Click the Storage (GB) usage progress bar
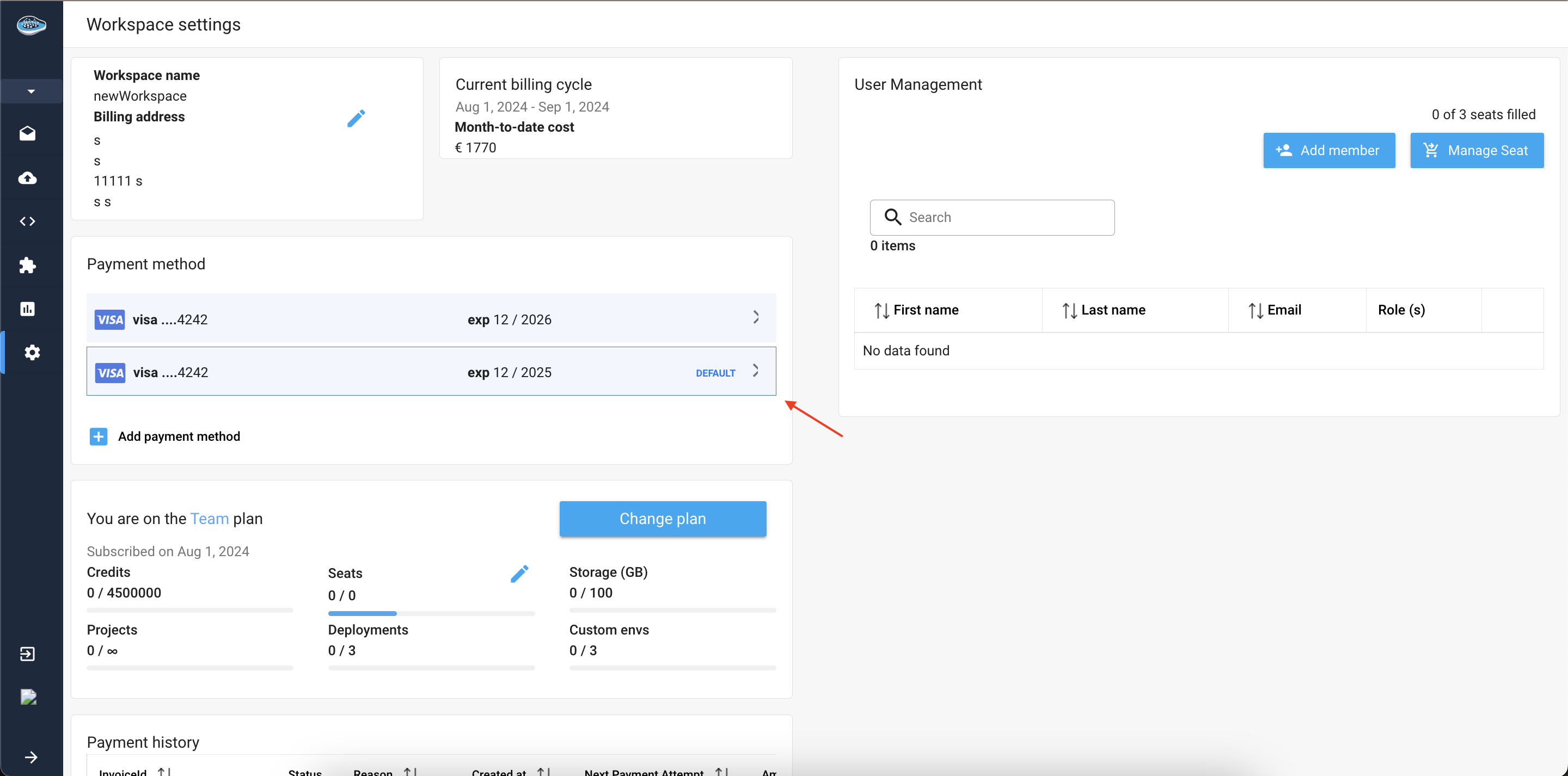 pos(672,611)
